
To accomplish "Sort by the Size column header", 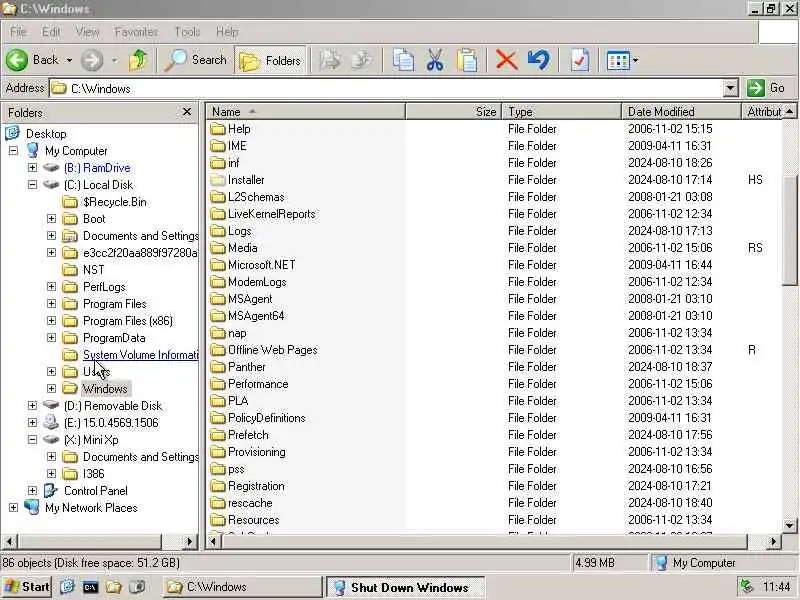I will pyautogui.click(x=454, y=112).
